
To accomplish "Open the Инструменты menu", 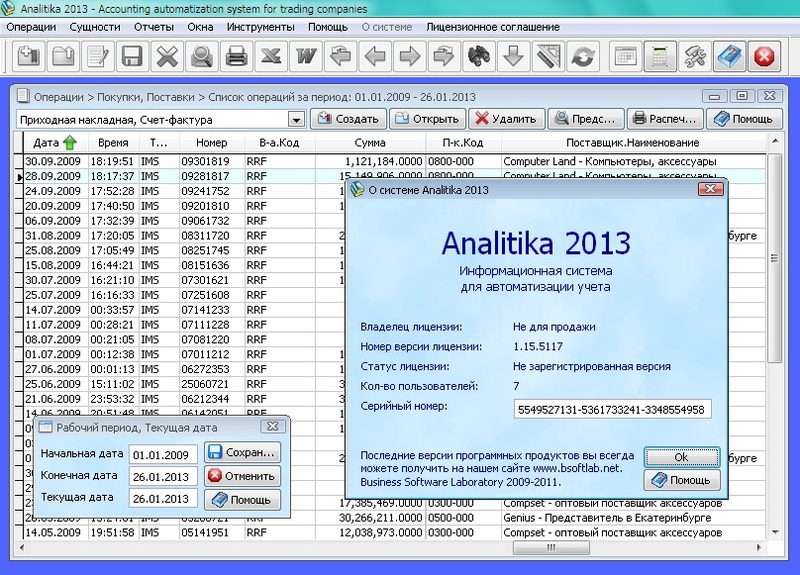I will coord(260,27).
